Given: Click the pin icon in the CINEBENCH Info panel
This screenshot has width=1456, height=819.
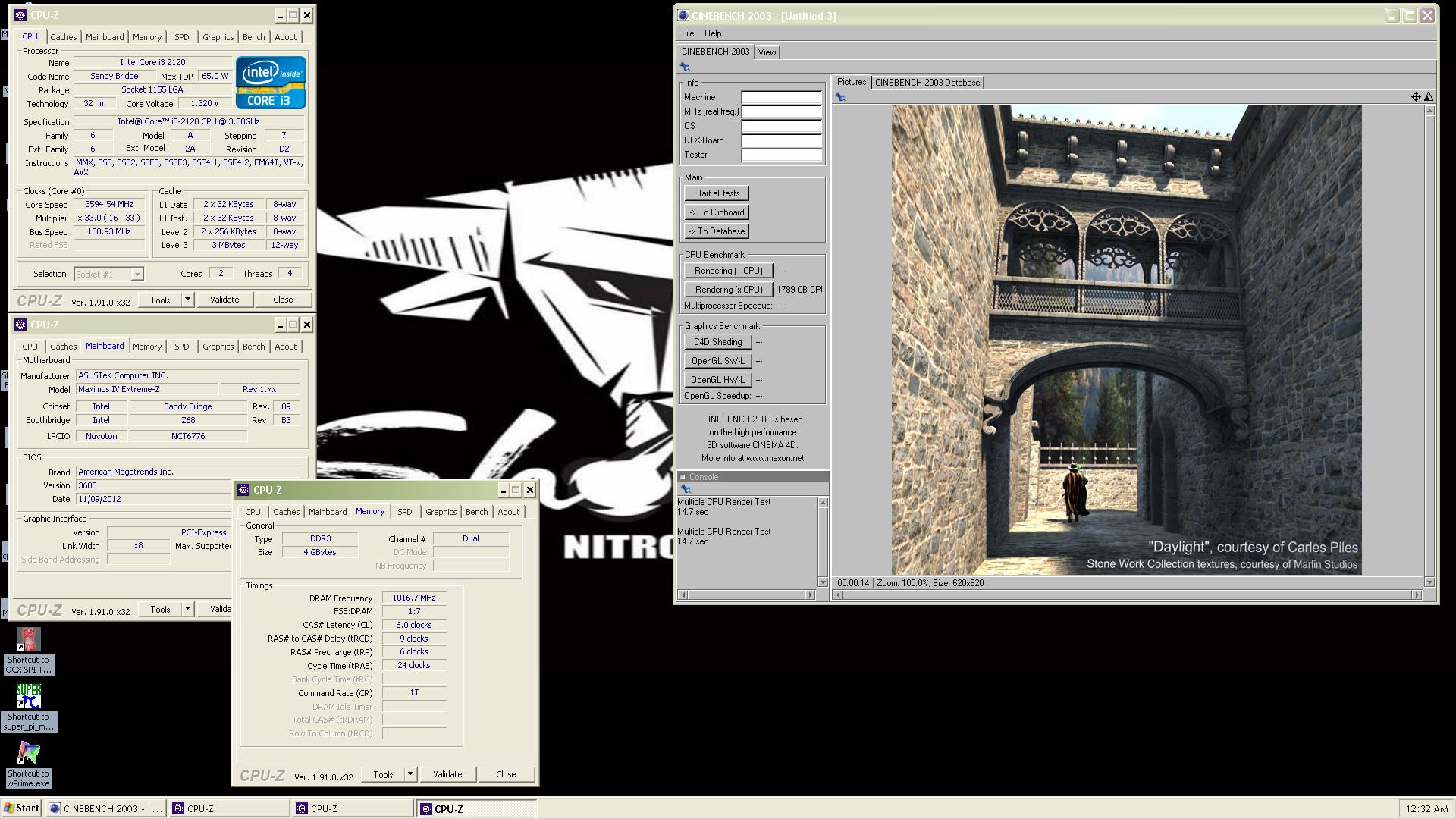Looking at the screenshot, I should pyautogui.click(x=685, y=67).
